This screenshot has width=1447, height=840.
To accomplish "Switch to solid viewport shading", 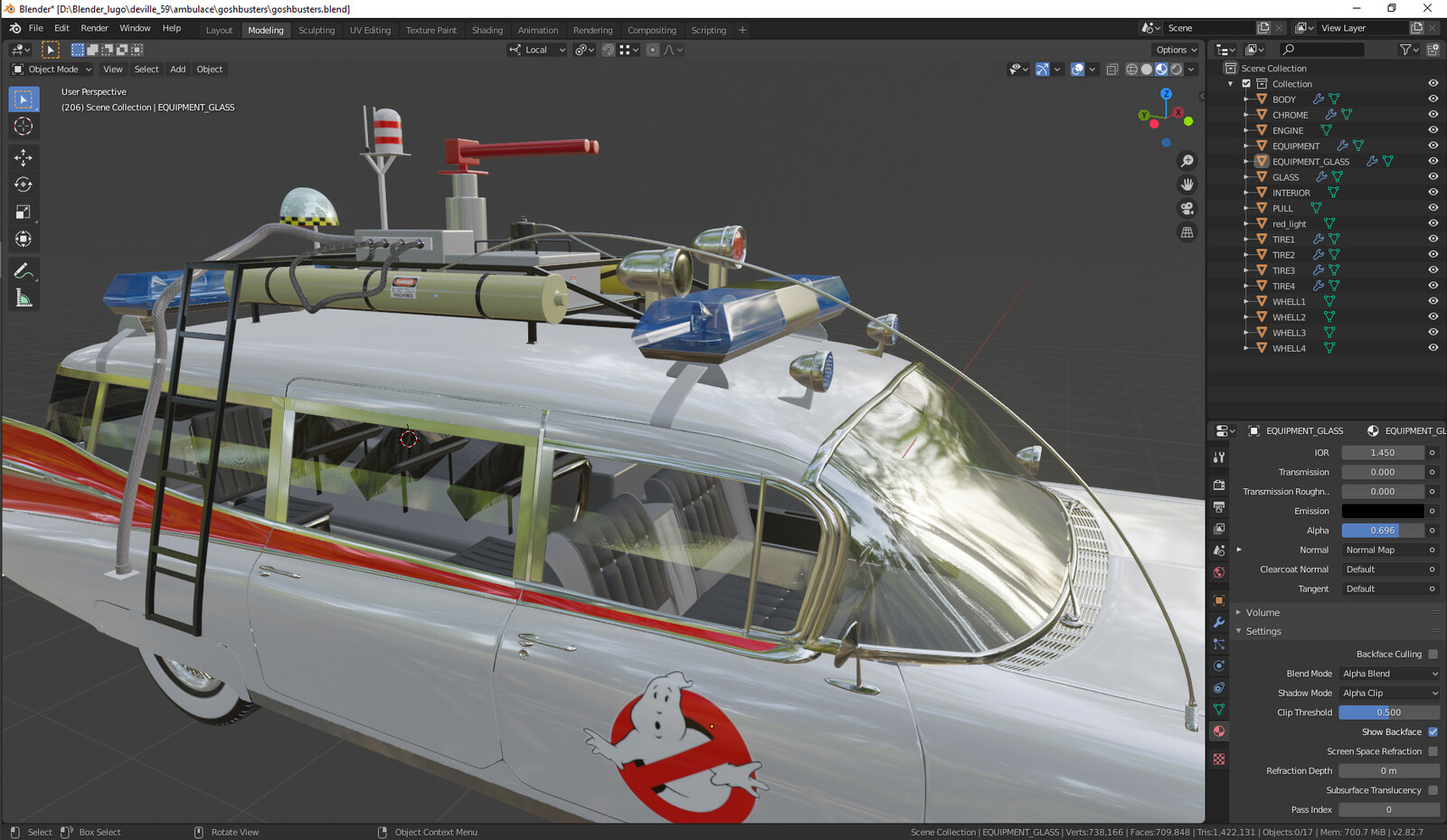I will 1147,69.
